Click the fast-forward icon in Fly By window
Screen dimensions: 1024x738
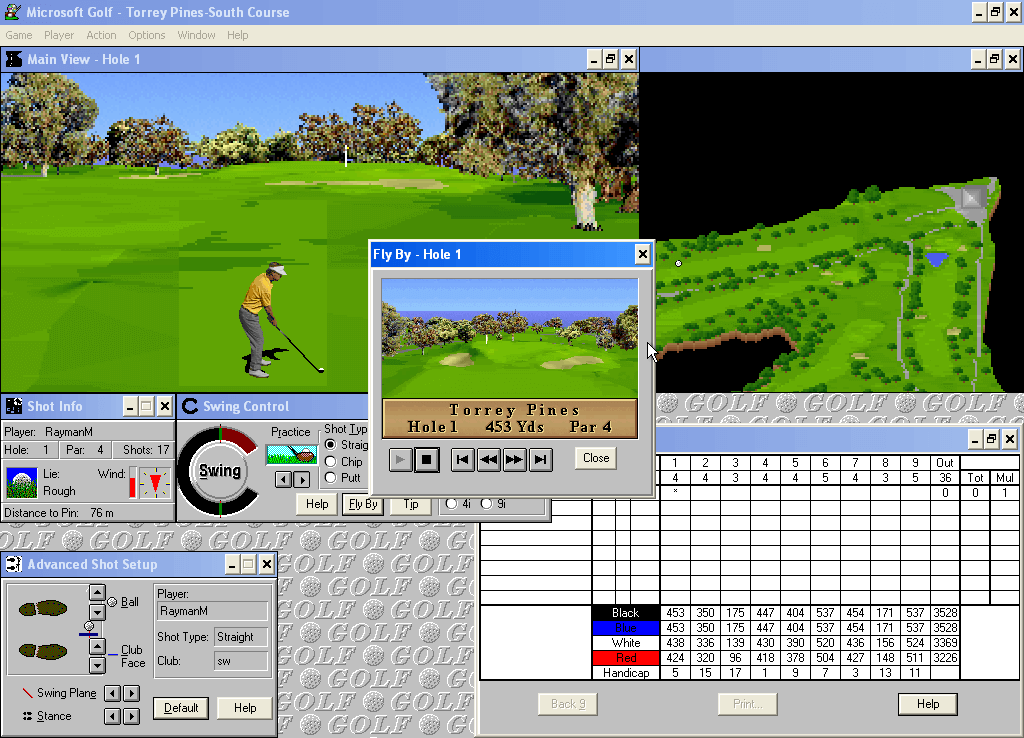pos(515,458)
